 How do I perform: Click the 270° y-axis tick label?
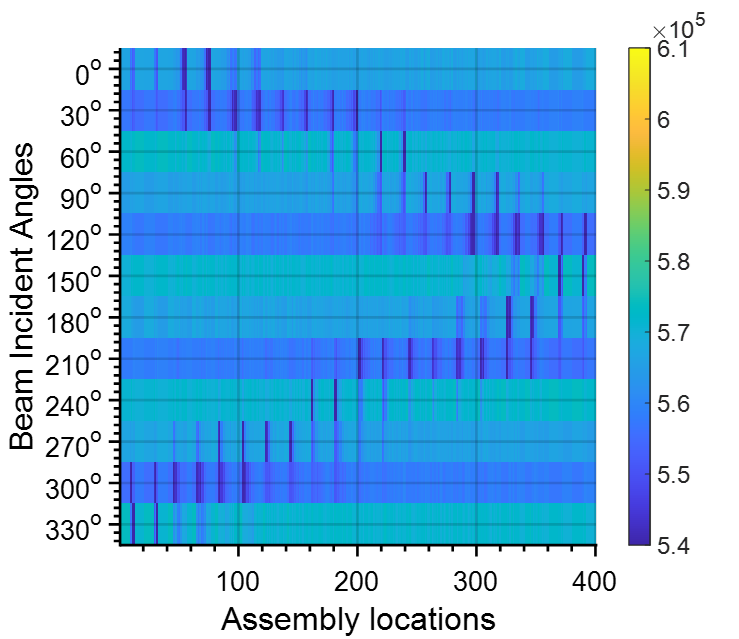coord(74,447)
